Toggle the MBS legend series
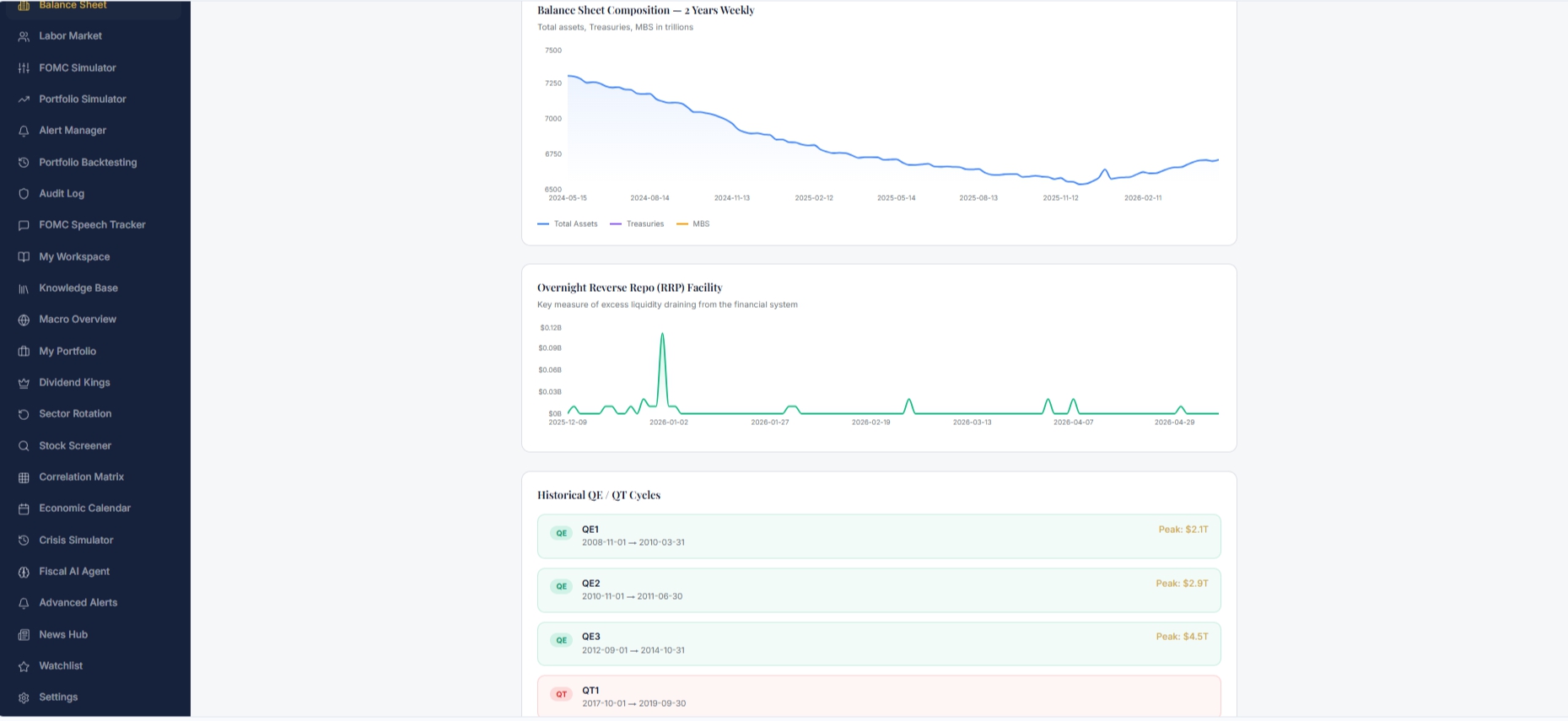 pos(693,224)
